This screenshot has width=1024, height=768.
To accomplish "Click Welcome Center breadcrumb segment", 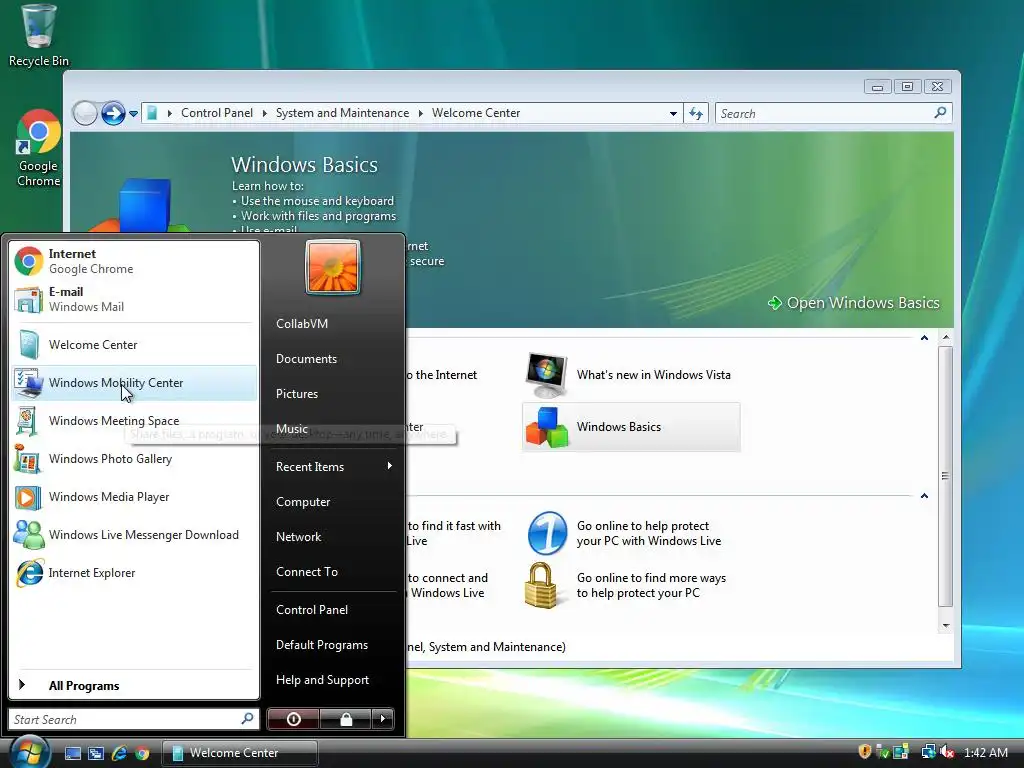I will tap(475, 113).
